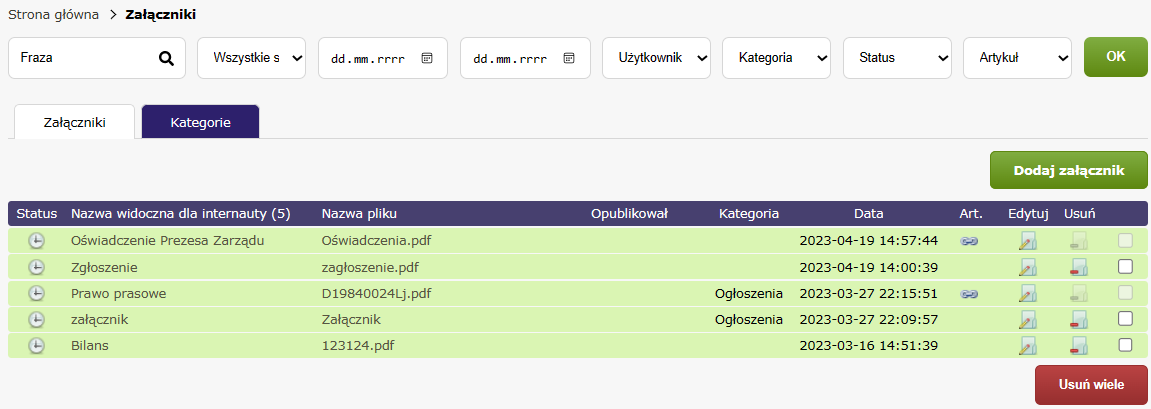Open the Kategoria filter dropdown

point(776,58)
